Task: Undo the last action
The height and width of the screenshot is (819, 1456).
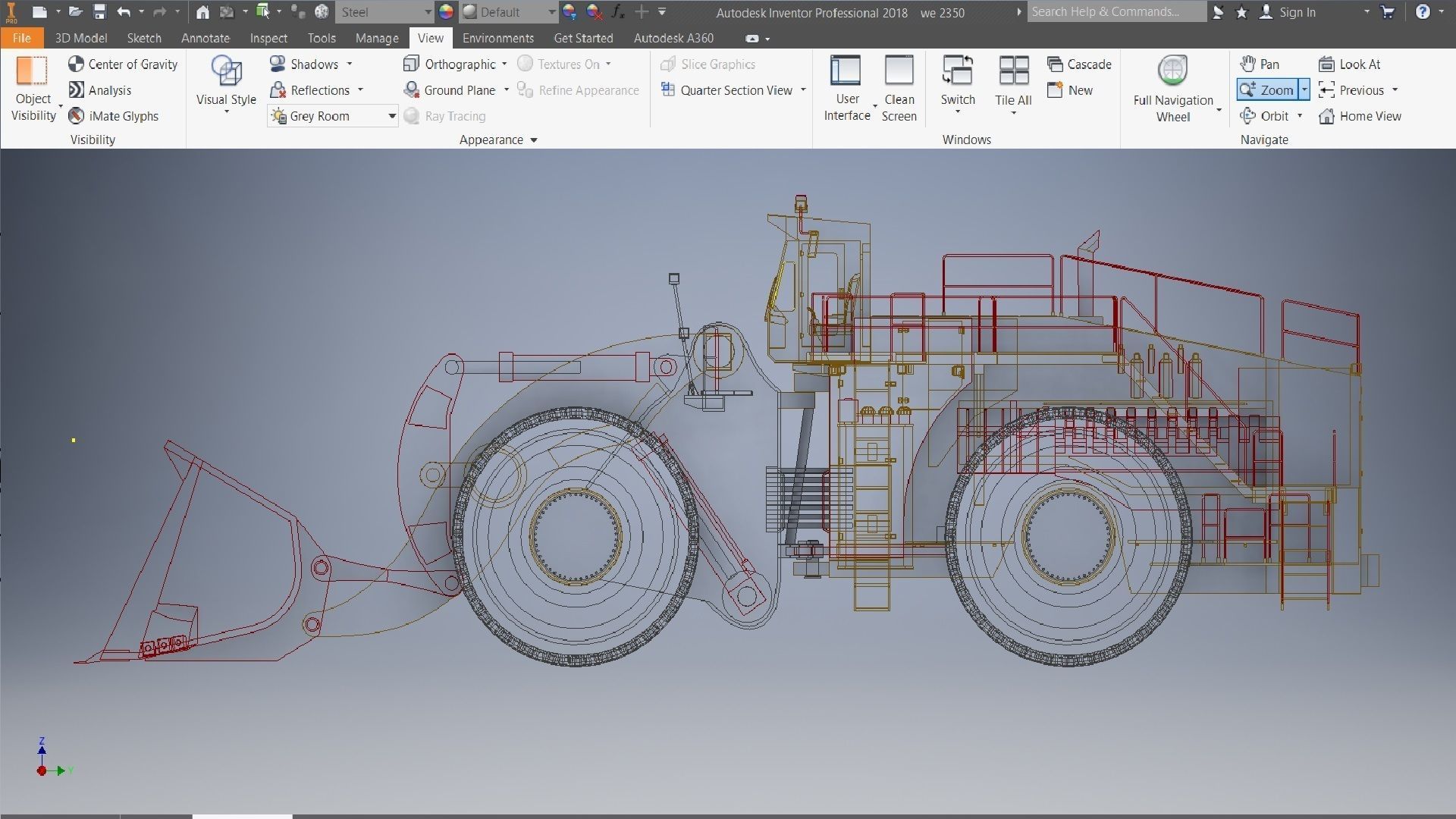Action: coord(124,12)
